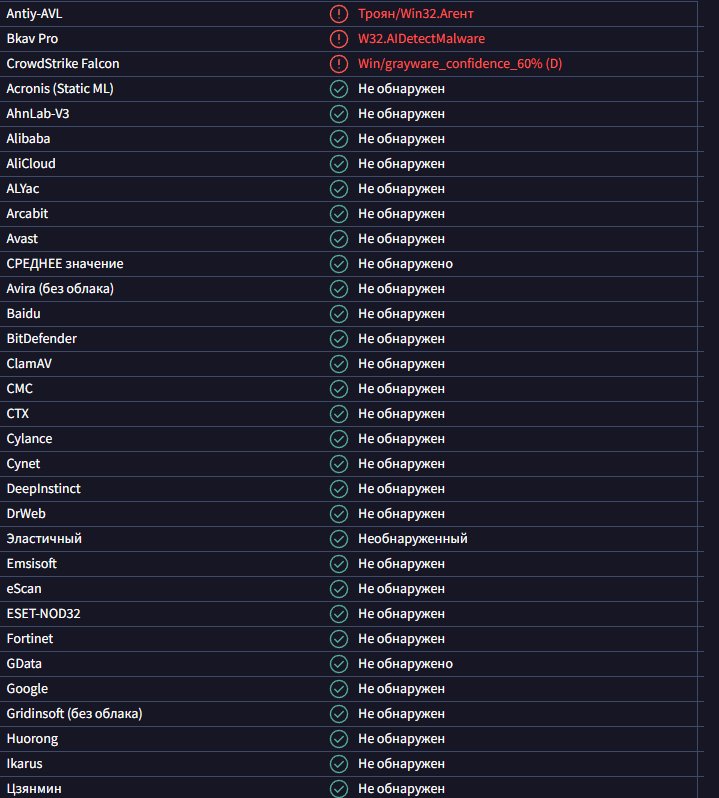Click Win/grayware_confidence_60% (D) detection label
Image resolution: width=719 pixels, height=798 pixels.
coord(460,64)
